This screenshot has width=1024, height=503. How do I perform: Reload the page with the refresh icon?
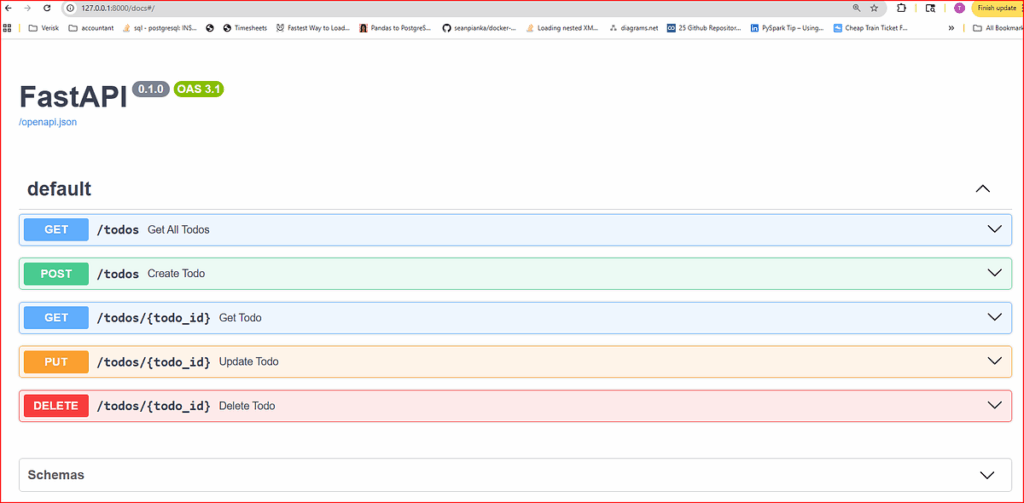point(46,8)
